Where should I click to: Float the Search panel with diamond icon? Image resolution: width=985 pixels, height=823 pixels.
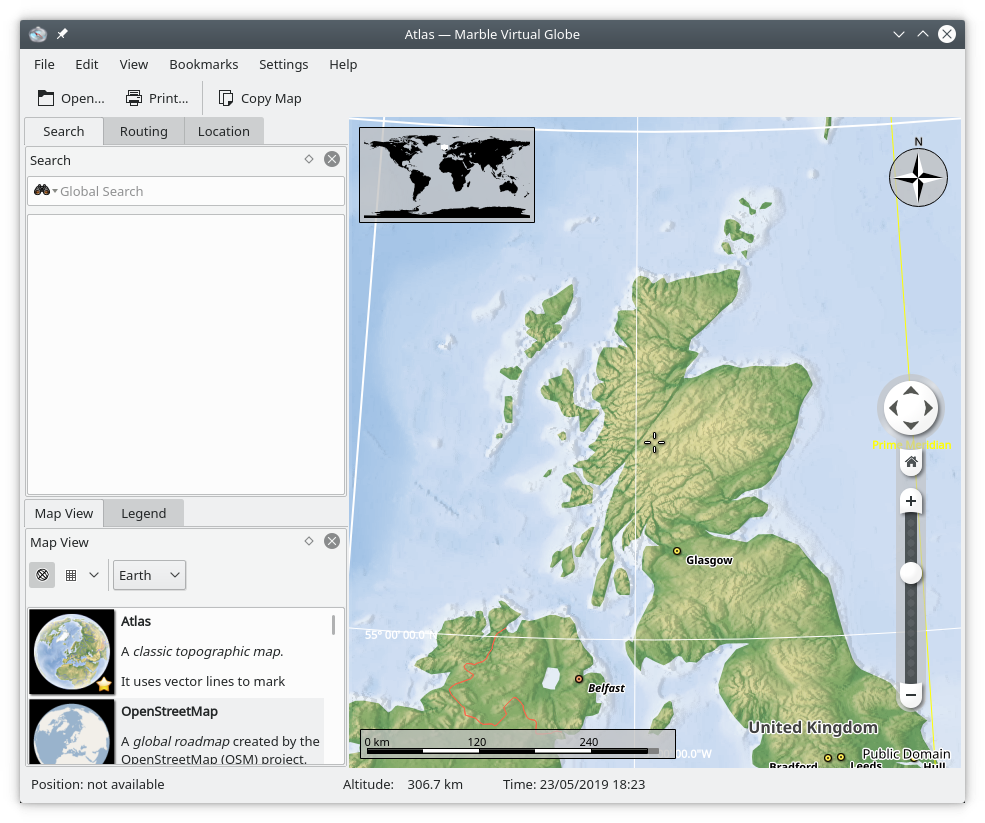click(x=309, y=159)
